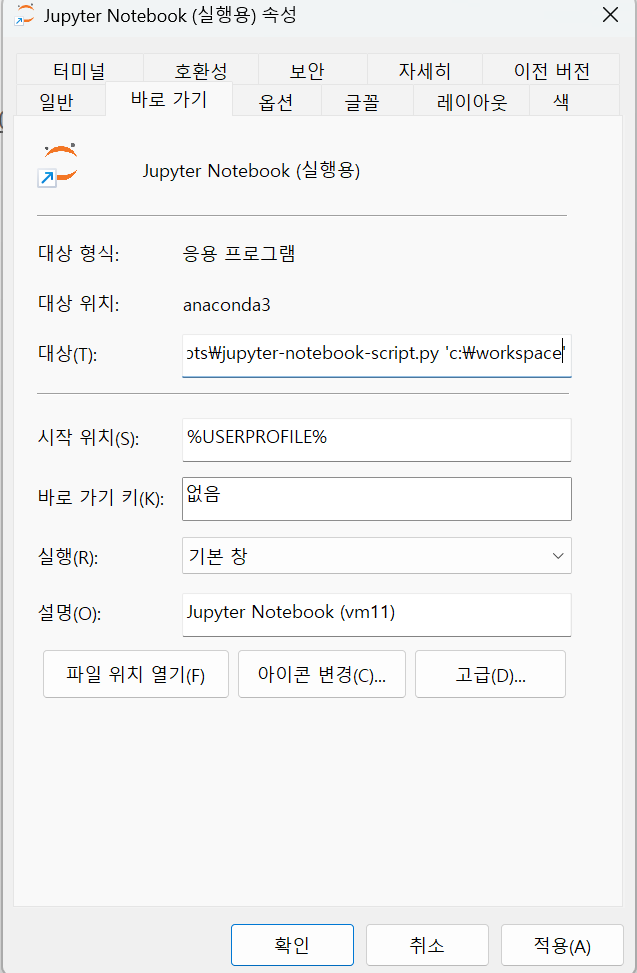637x973 pixels.
Task: Go to the 옵션 tab
Action: coord(276,102)
